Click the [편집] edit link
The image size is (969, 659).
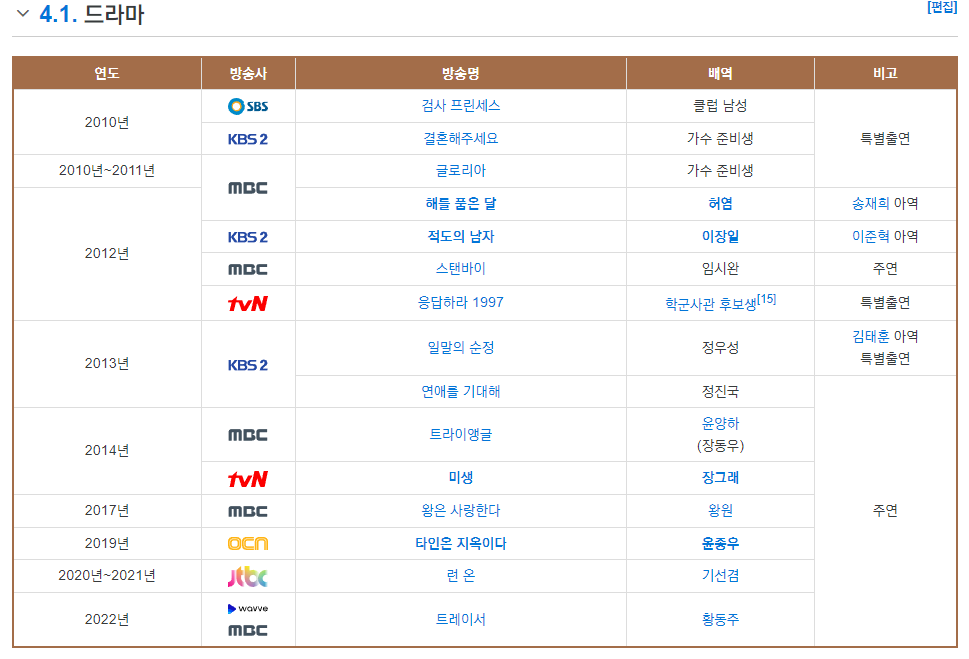pyautogui.click(x=942, y=7)
